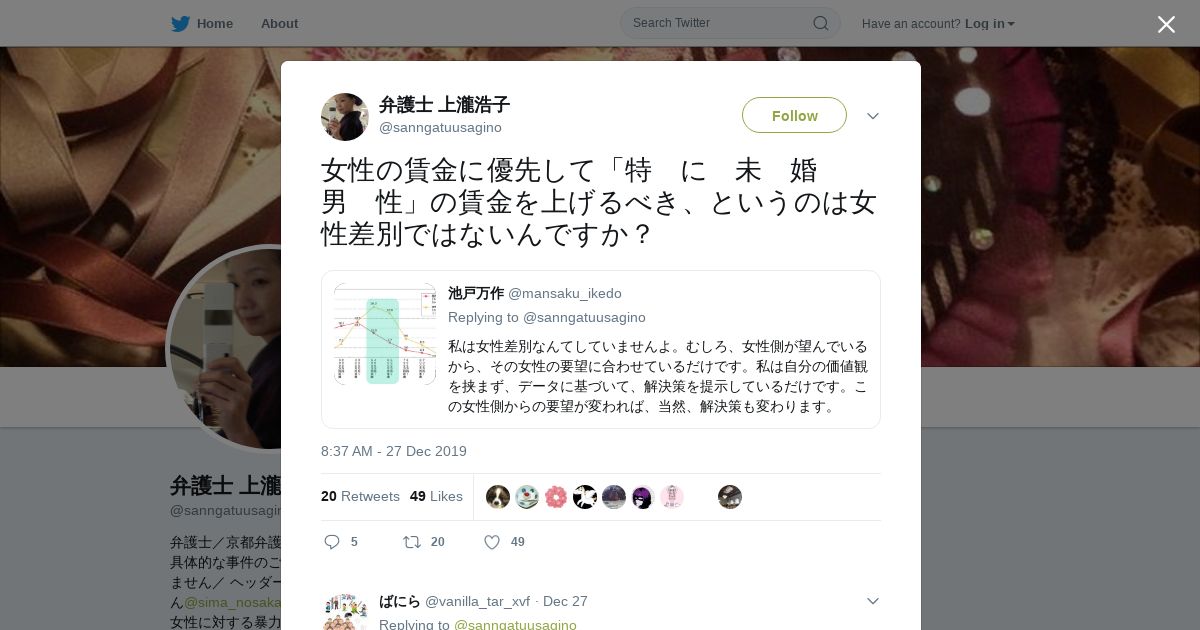Click the retweet arrows icon

(412, 542)
